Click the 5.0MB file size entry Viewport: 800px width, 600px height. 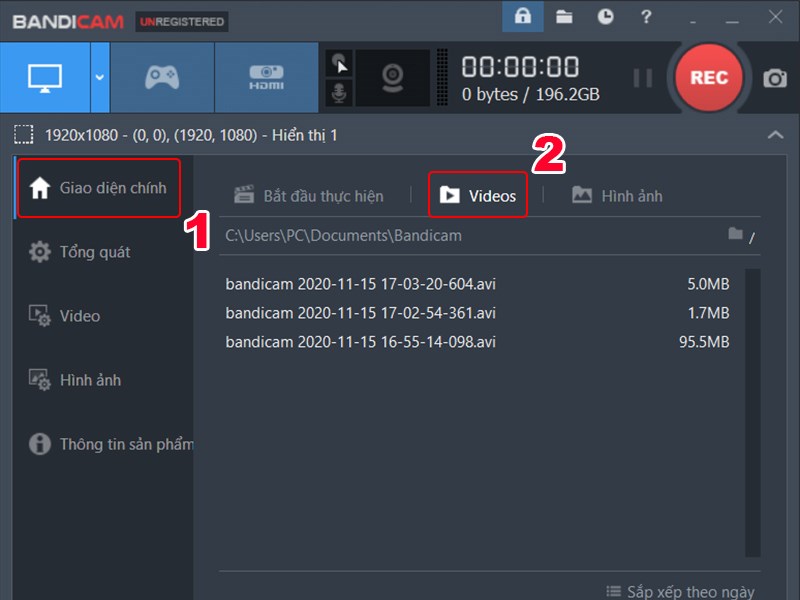708,284
